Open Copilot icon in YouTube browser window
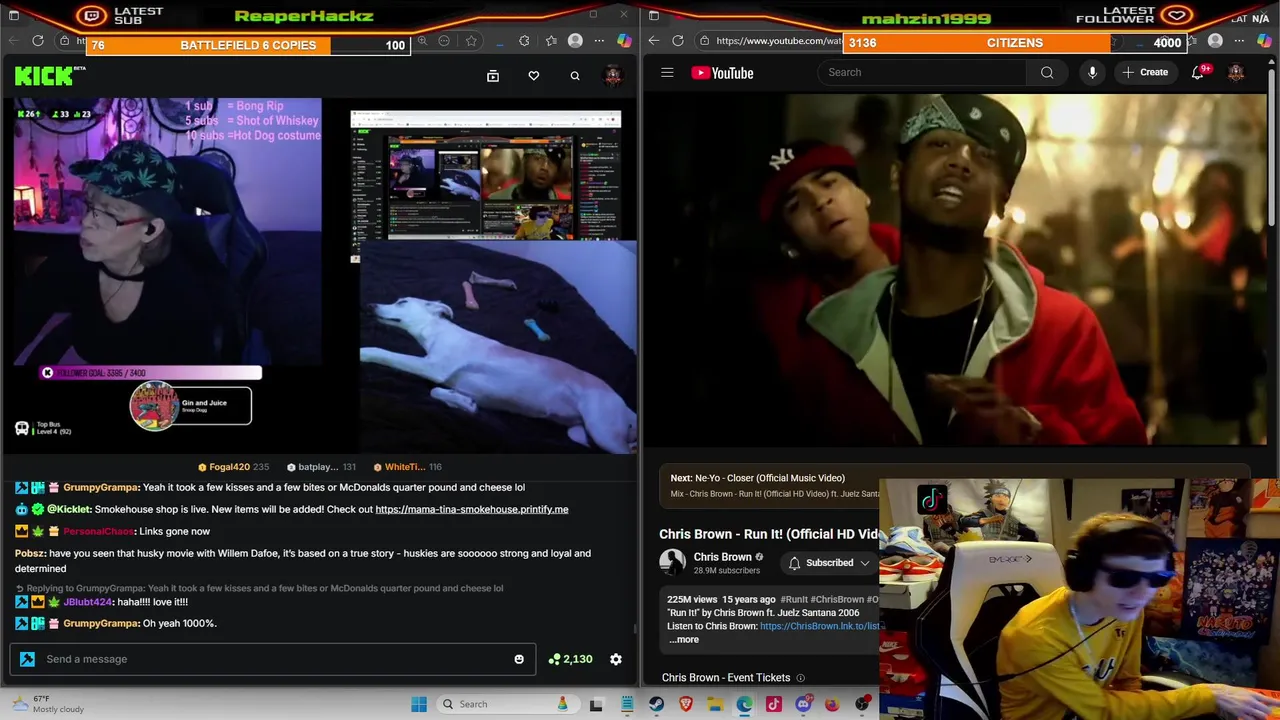 click(1265, 41)
